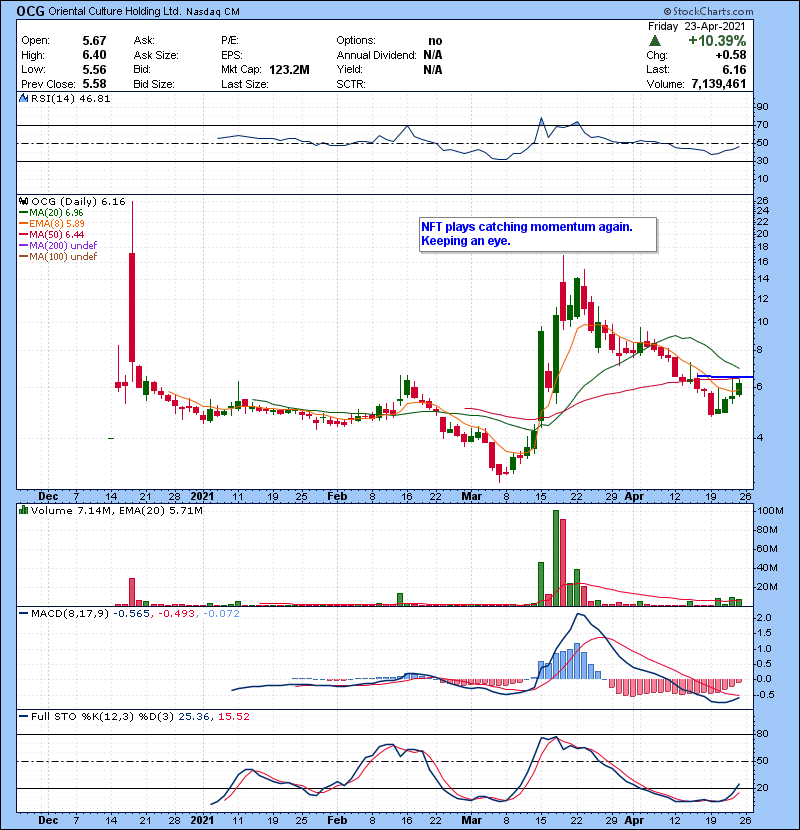This screenshot has height=830, width=800.
Task: Click the Prev Close value 5.58
Action: pyautogui.click(x=94, y=84)
